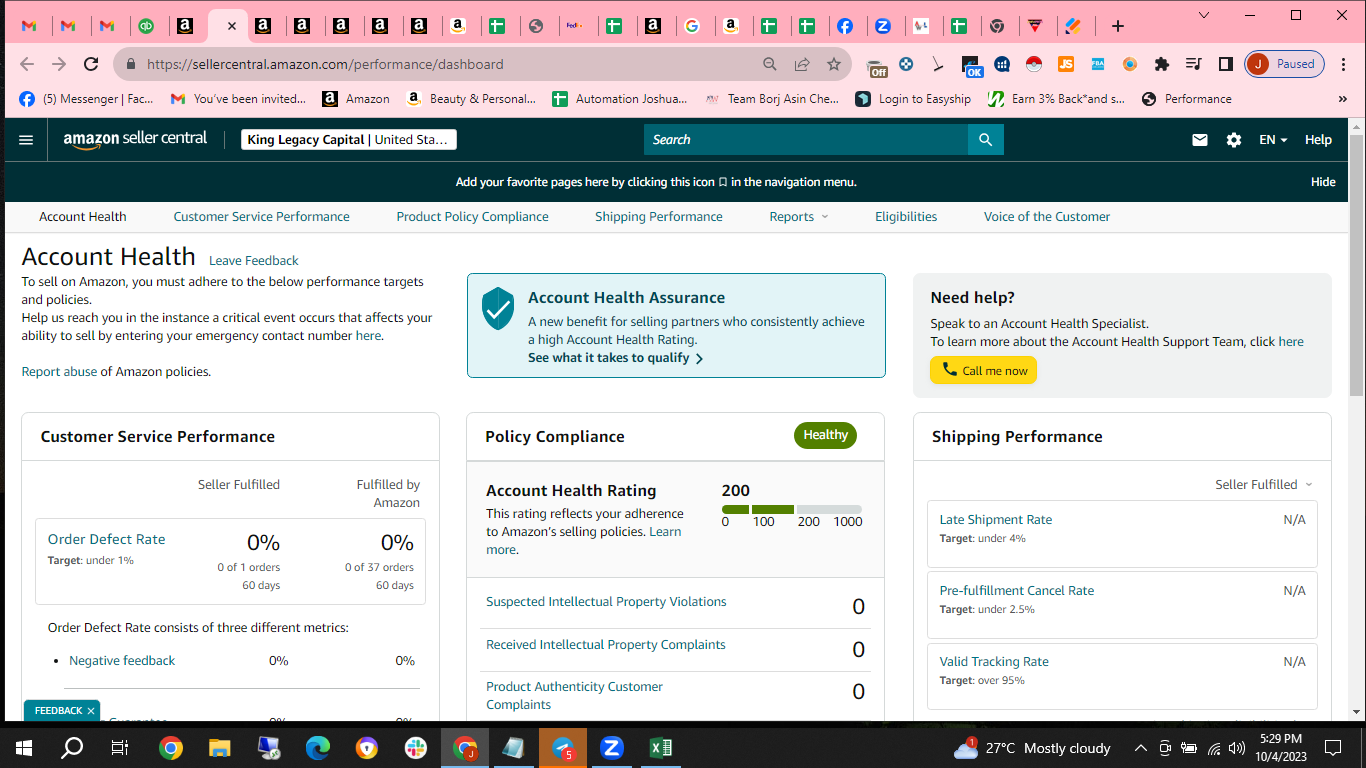The width and height of the screenshot is (1366, 768).
Task: Open the Late Shipment Rate card
Action: tap(1122, 534)
